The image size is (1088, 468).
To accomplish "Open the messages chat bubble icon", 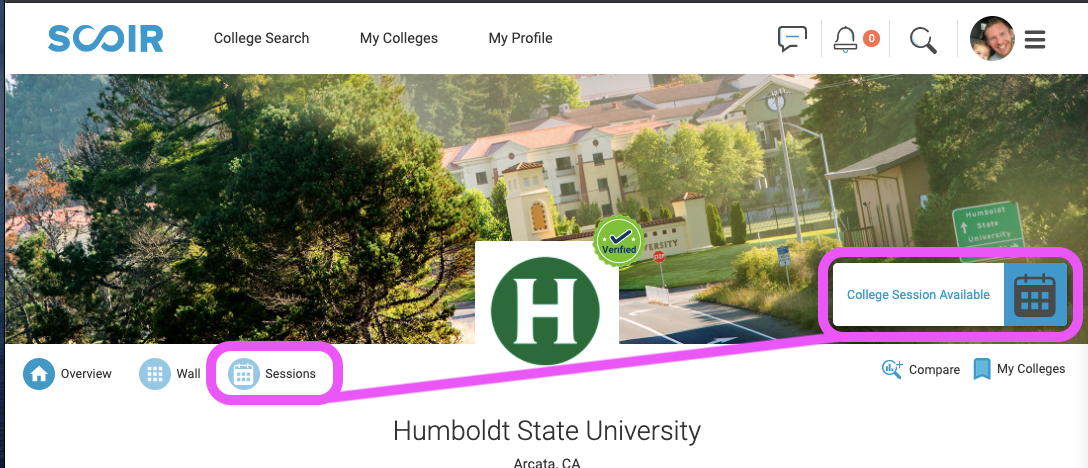I will [792, 39].
